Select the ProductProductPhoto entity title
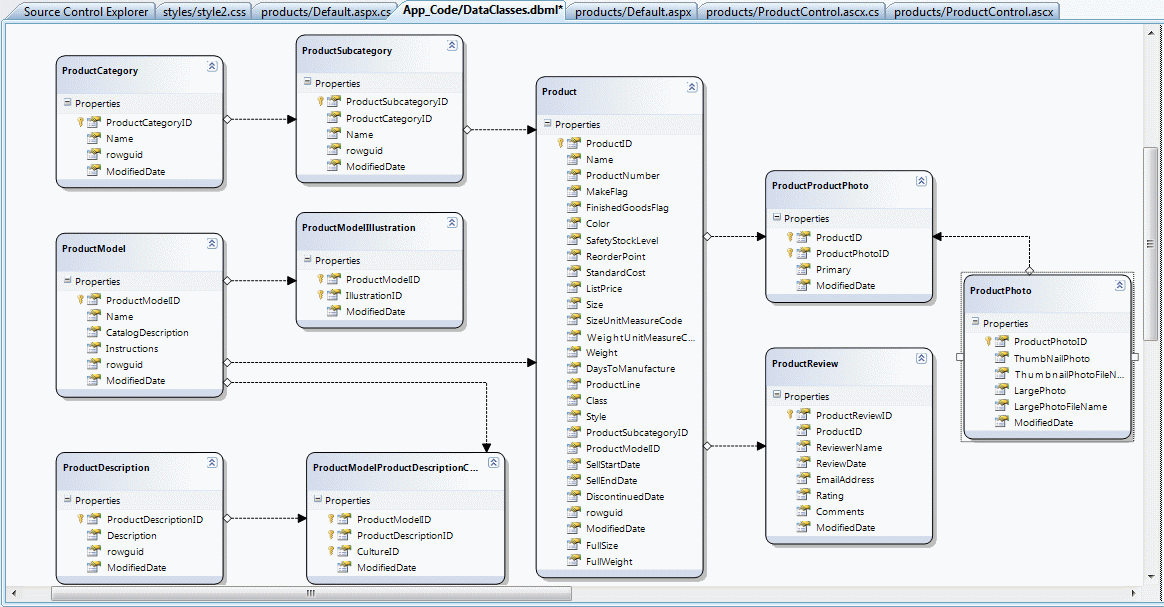 [820, 186]
